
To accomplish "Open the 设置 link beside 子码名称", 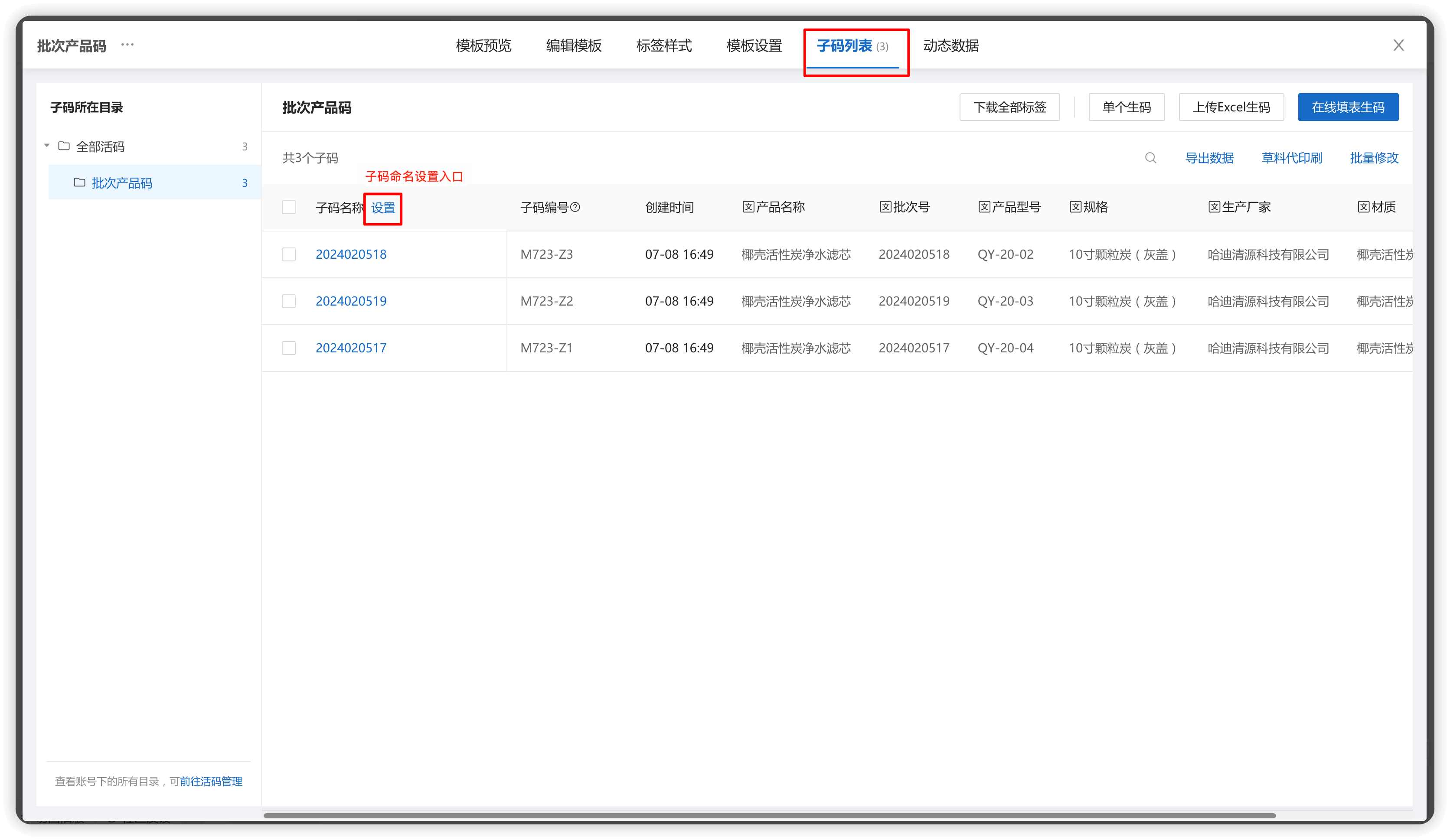I will tap(382, 209).
